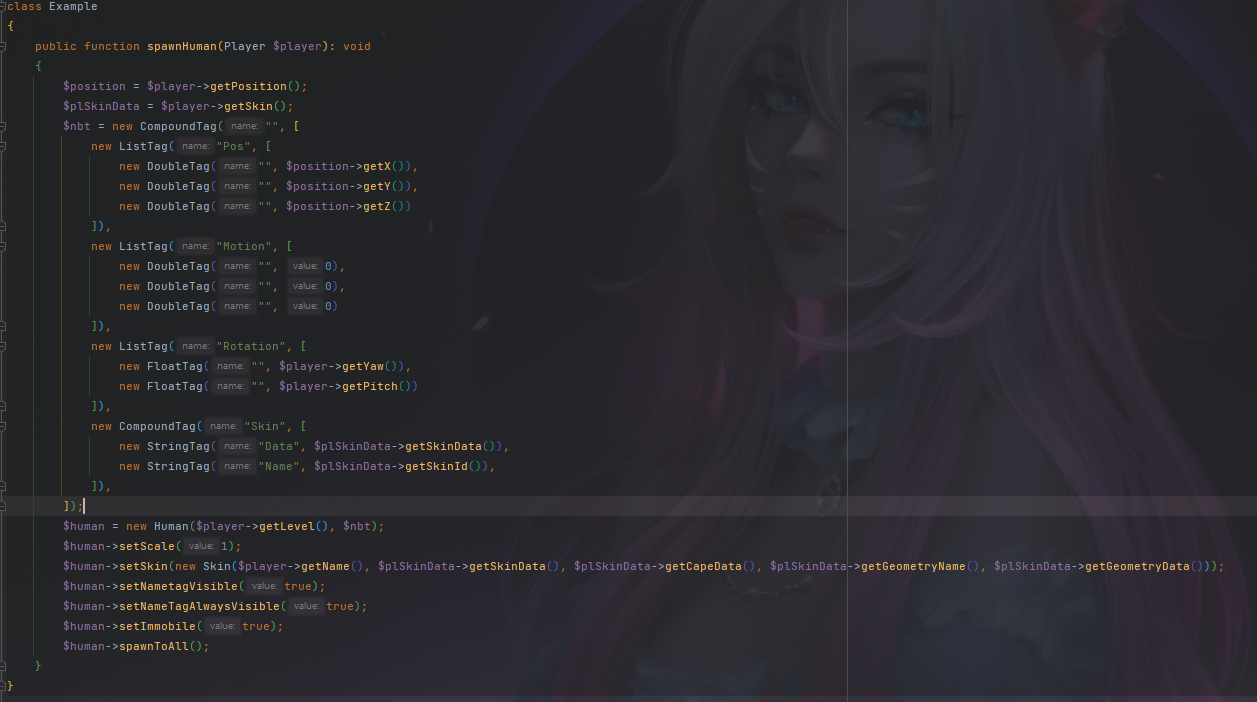Place cursor on spawnHuman function name

coord(182,46)
